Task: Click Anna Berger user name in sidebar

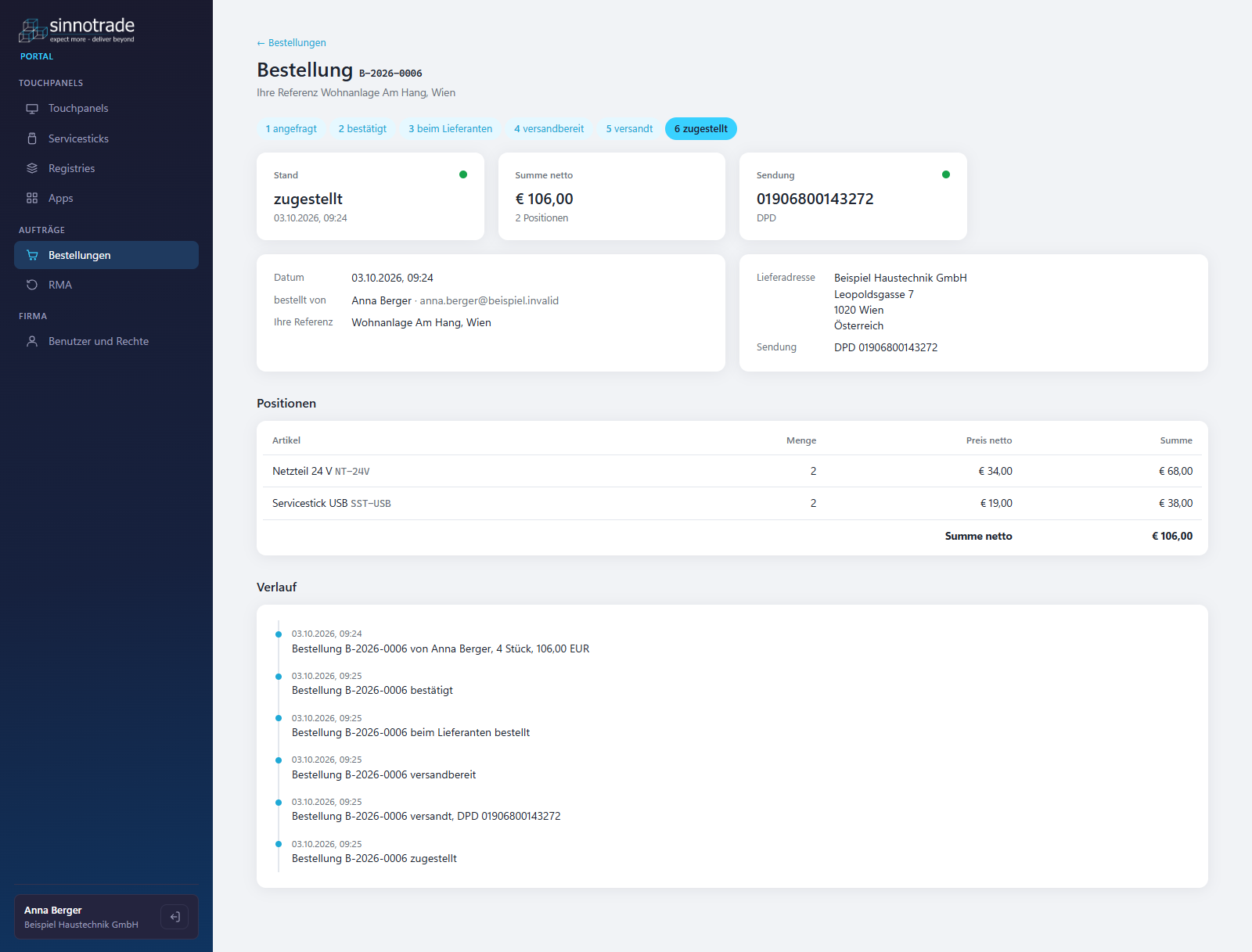Action: pos(53,911)
